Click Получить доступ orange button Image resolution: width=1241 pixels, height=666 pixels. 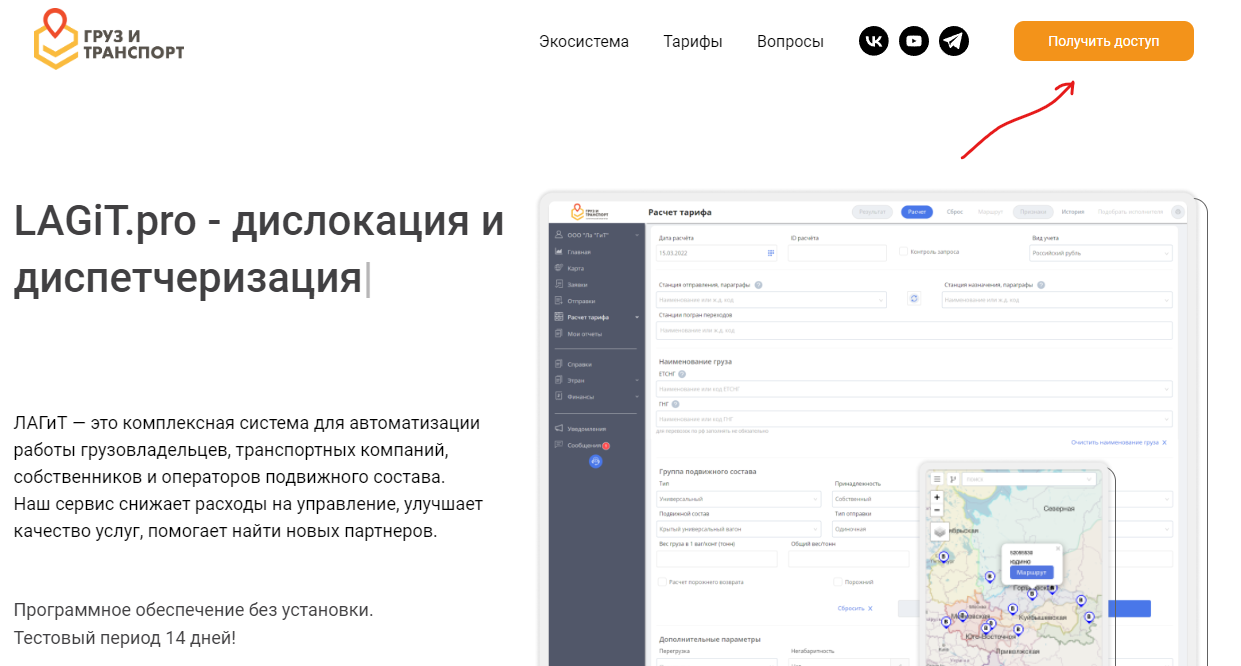[1104, 41]
